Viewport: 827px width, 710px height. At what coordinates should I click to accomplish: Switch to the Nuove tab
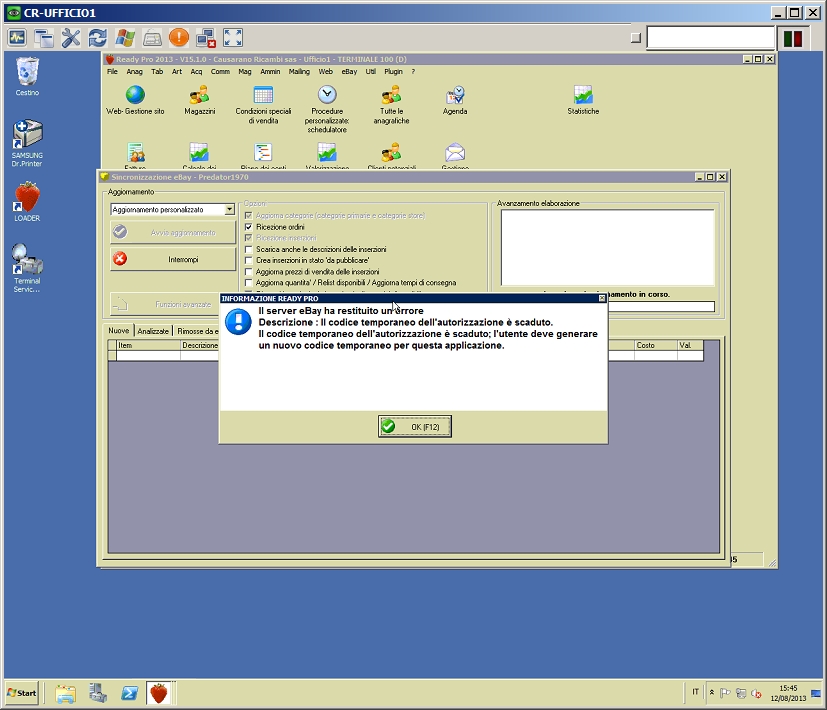pos(118,330)
